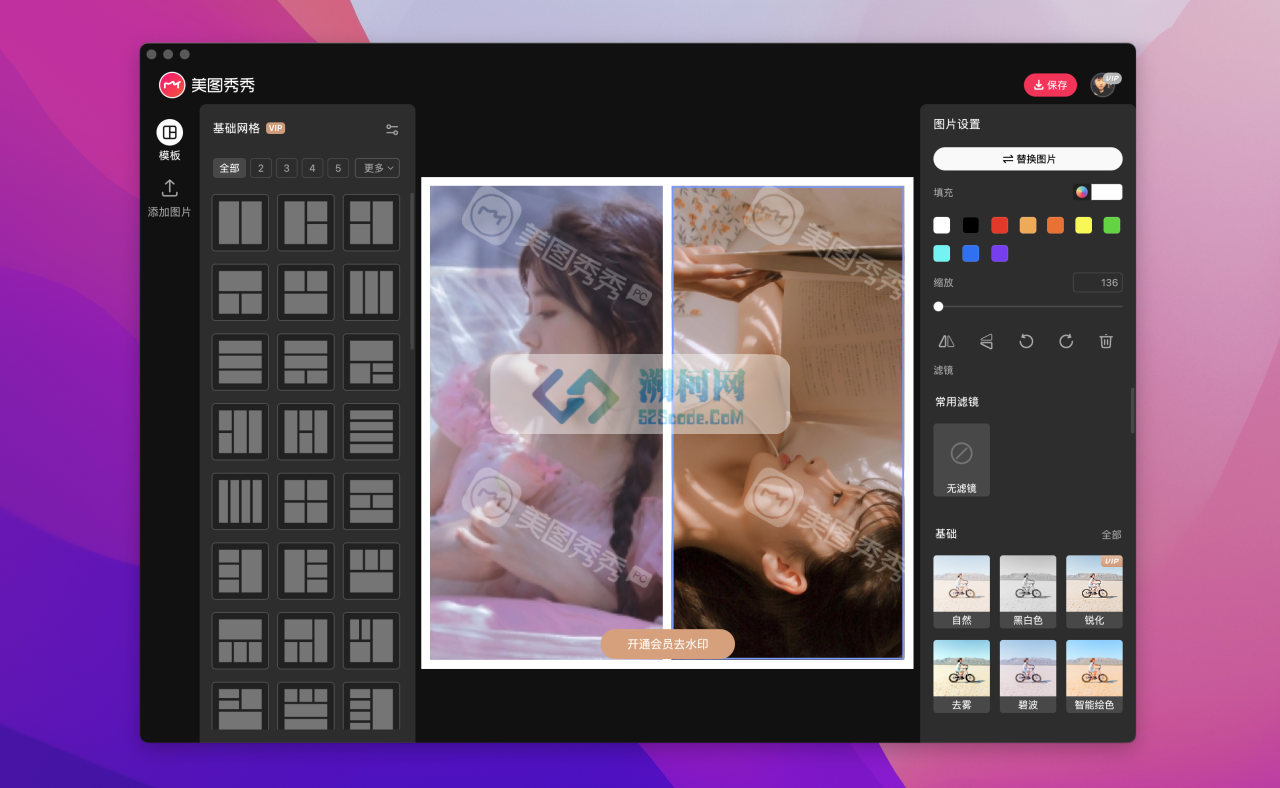Image resolution: width=1280 pixels, height=788 pixels.
Task: Select four horizontal rows layout
Action: (x=371, y=432)
